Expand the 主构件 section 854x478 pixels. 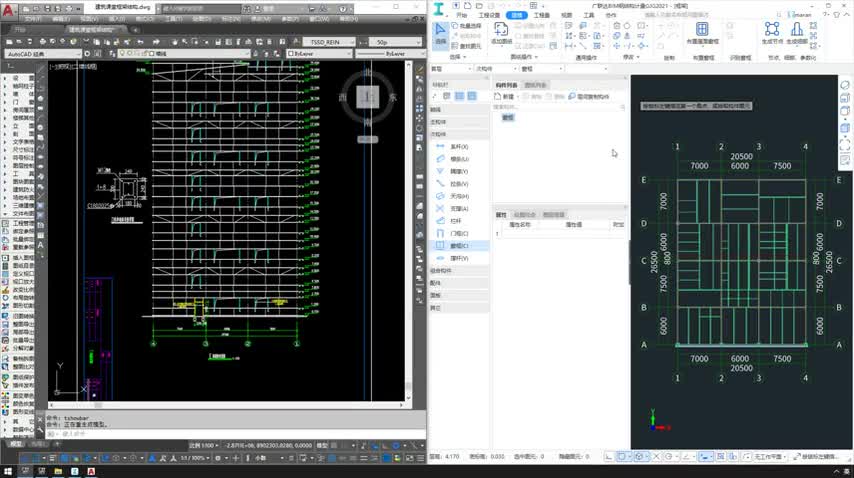pos(438,121)
